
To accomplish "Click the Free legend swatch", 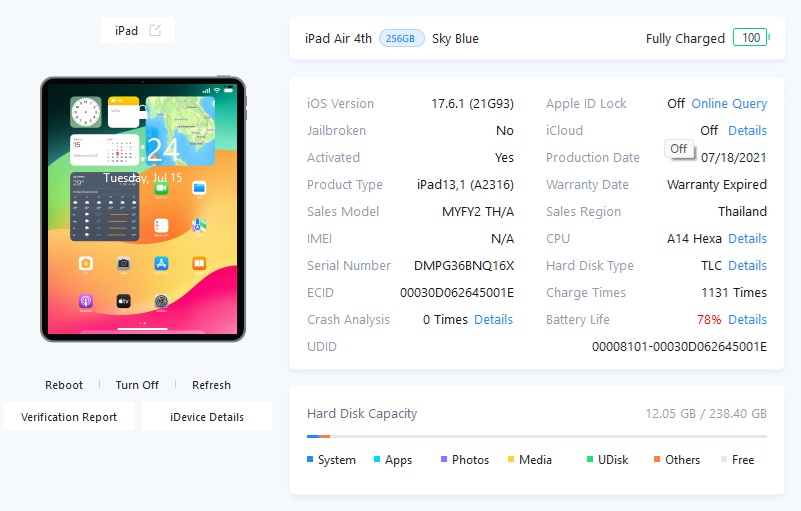I will [x=724, y=459].
